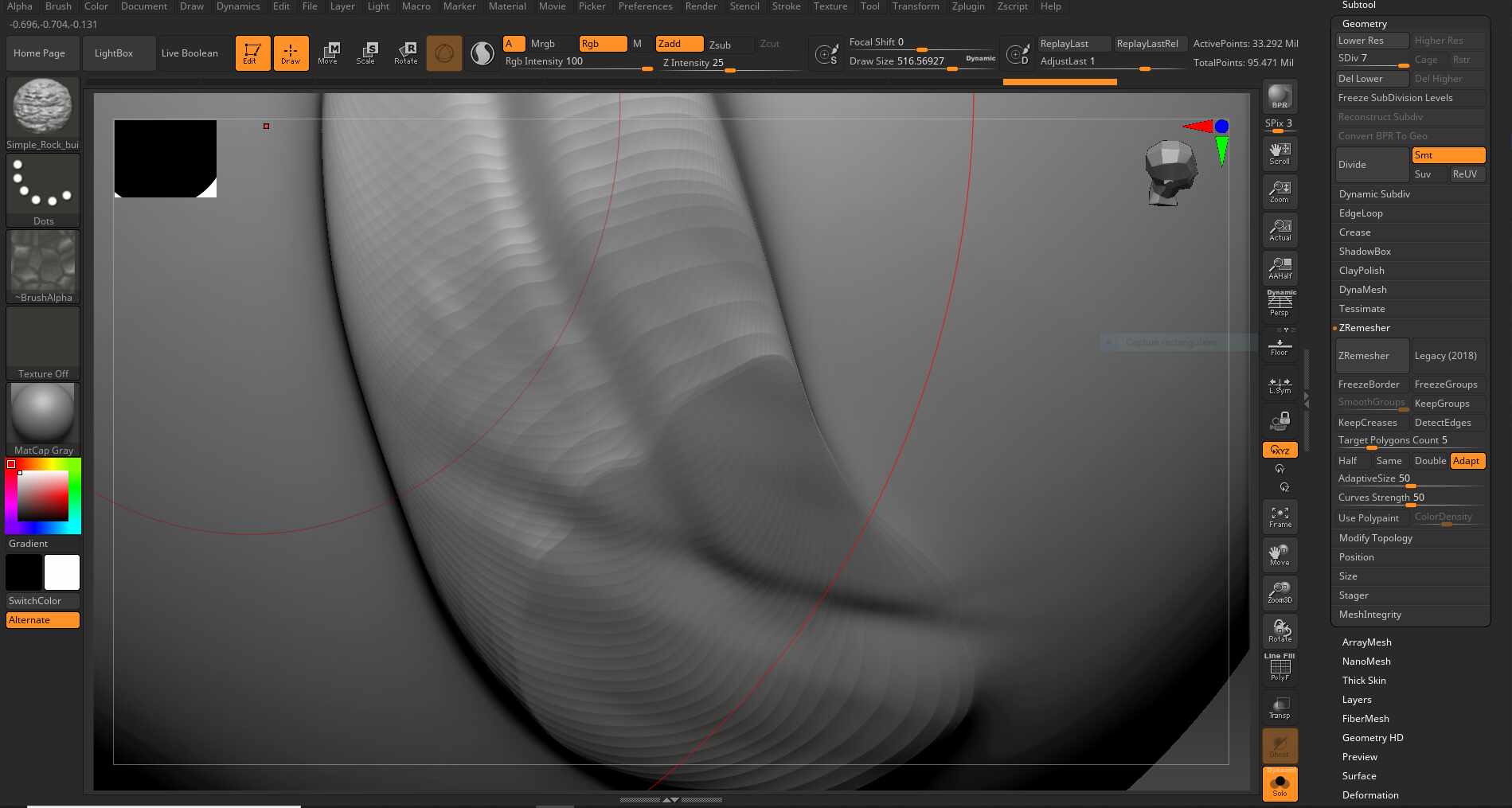Toggle the Floor grid icon
Image resolution: width=1512 pixels, height=808 pixels.
click(1280, 346)
